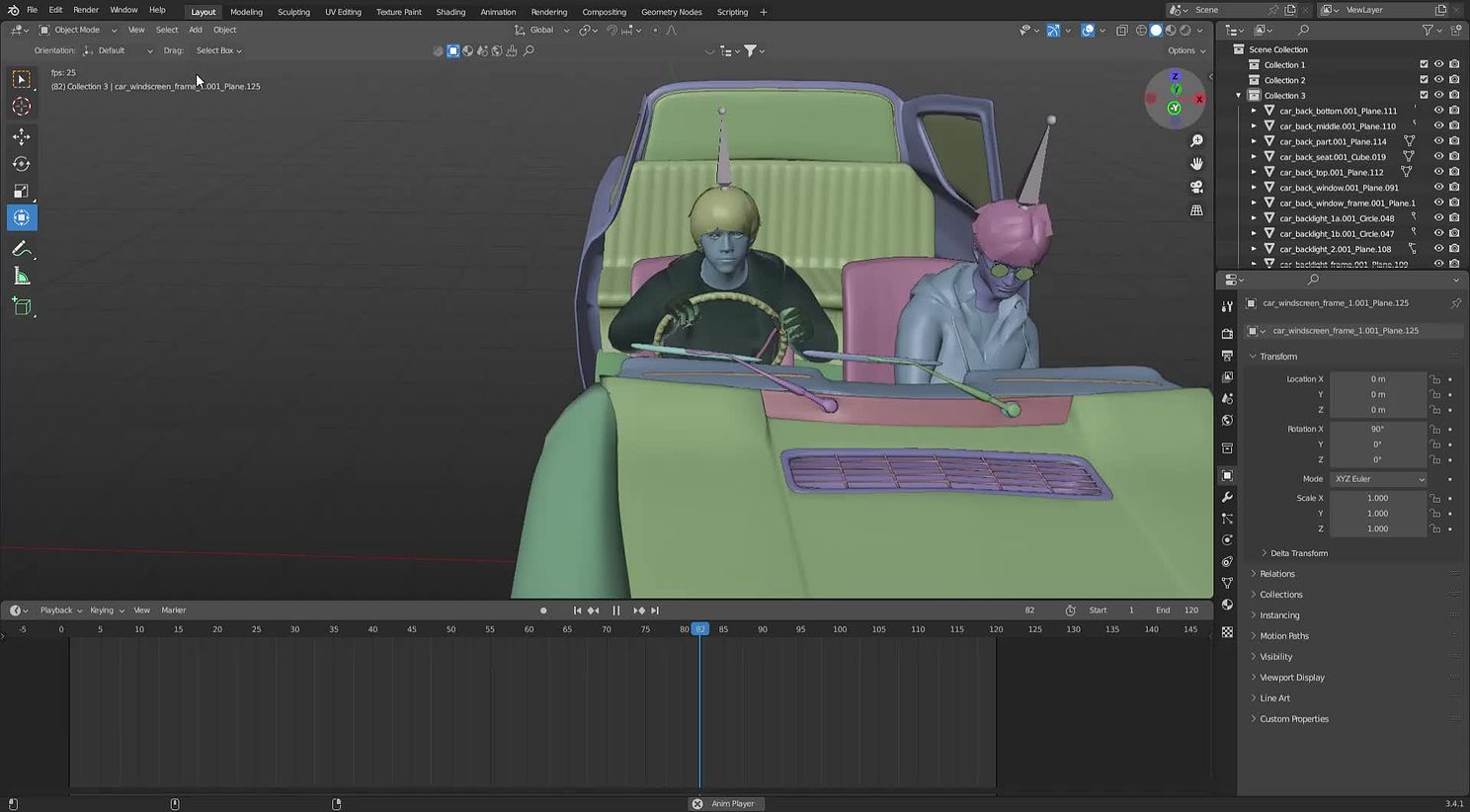Open the Physics properties tab
This screenshot has width=1470, height=812.
[x=1227, y=540]
